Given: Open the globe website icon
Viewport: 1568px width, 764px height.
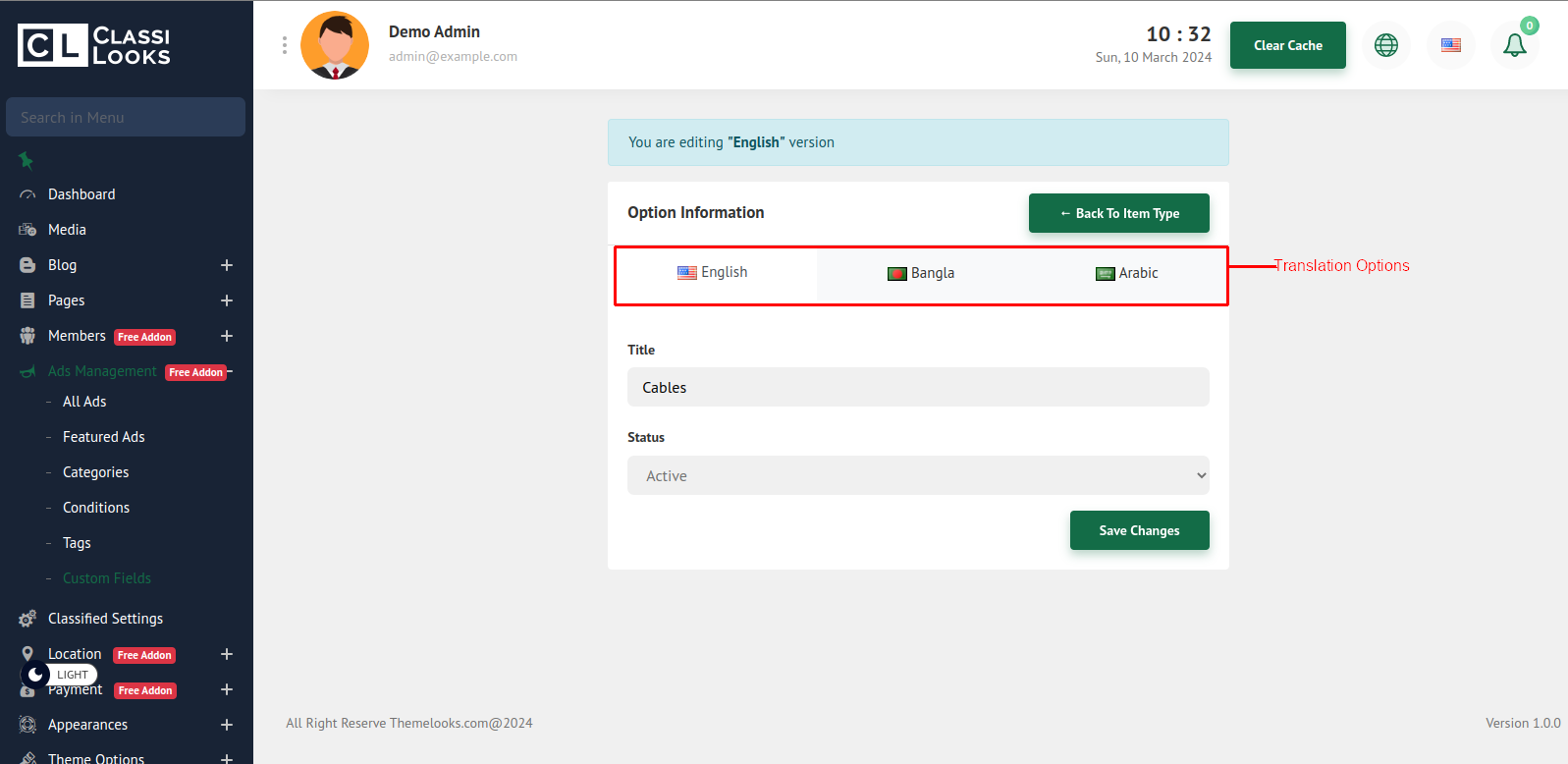Looking at the screenshot, I should 1385,45.
